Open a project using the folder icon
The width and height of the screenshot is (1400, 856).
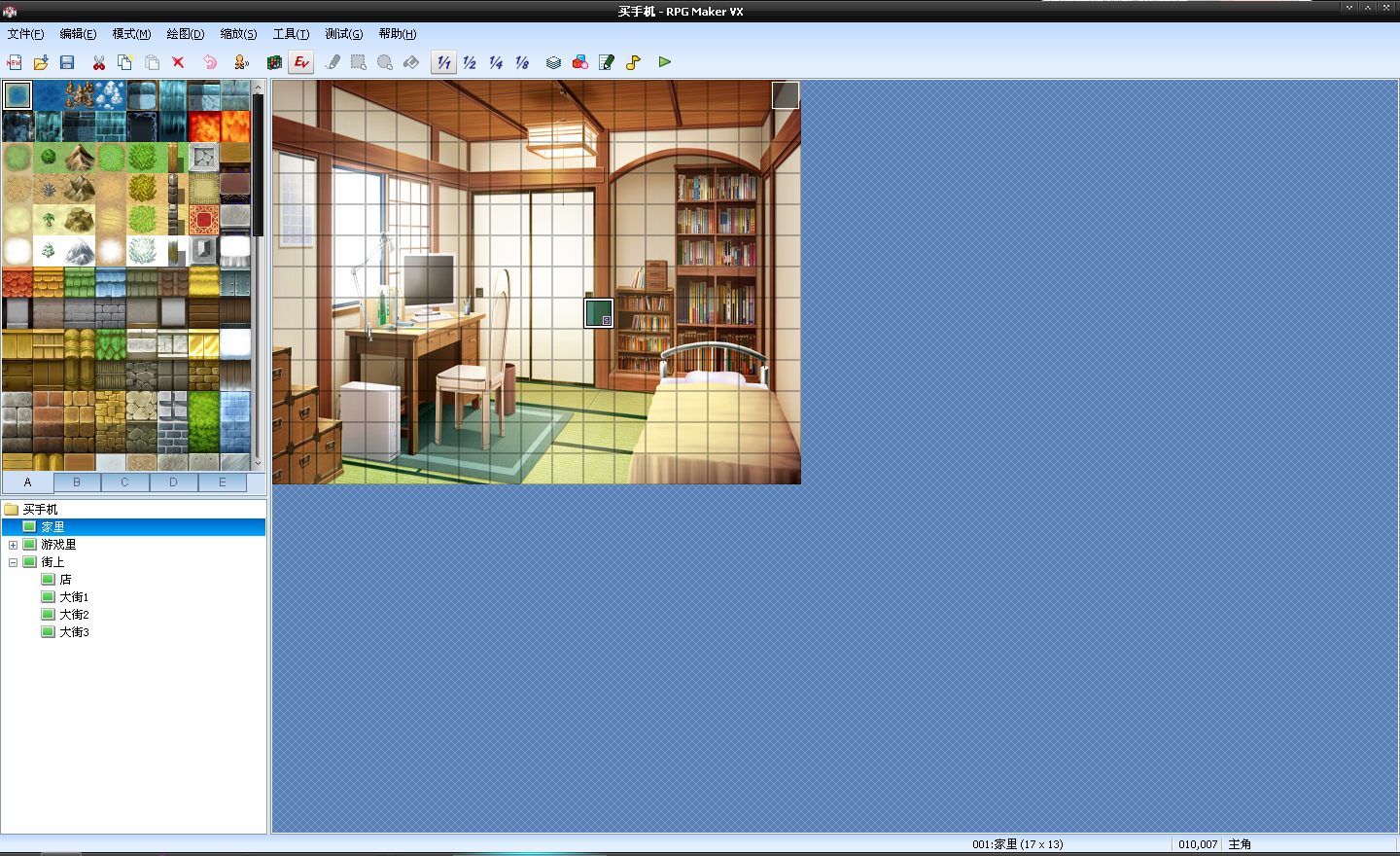tap(41, 62)
